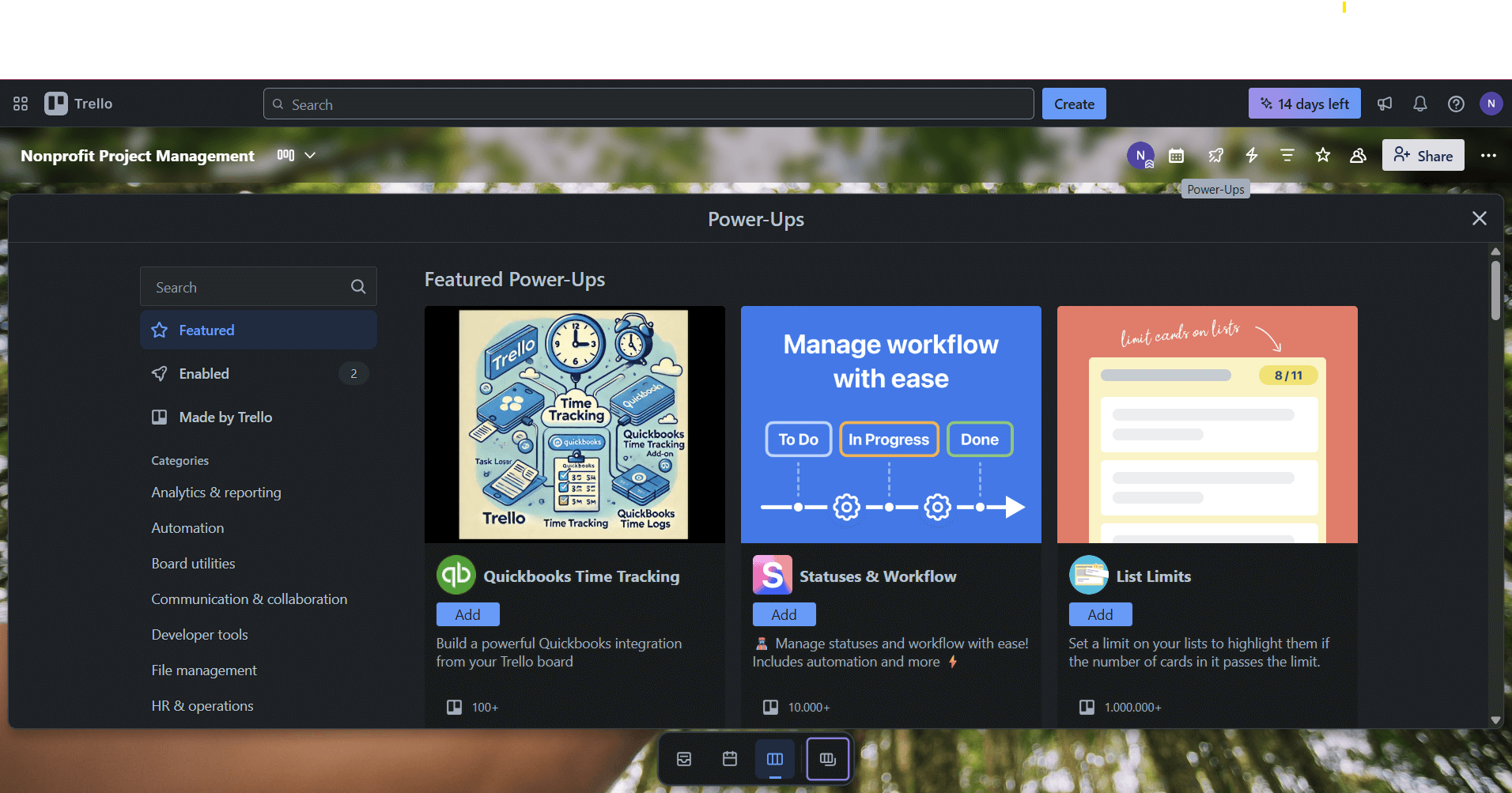Viewport: 1512px width, 793px height.
Task: Open the Planner calendar icon in bottom bar
Action: pyautogui.click(x=730, y=759)
